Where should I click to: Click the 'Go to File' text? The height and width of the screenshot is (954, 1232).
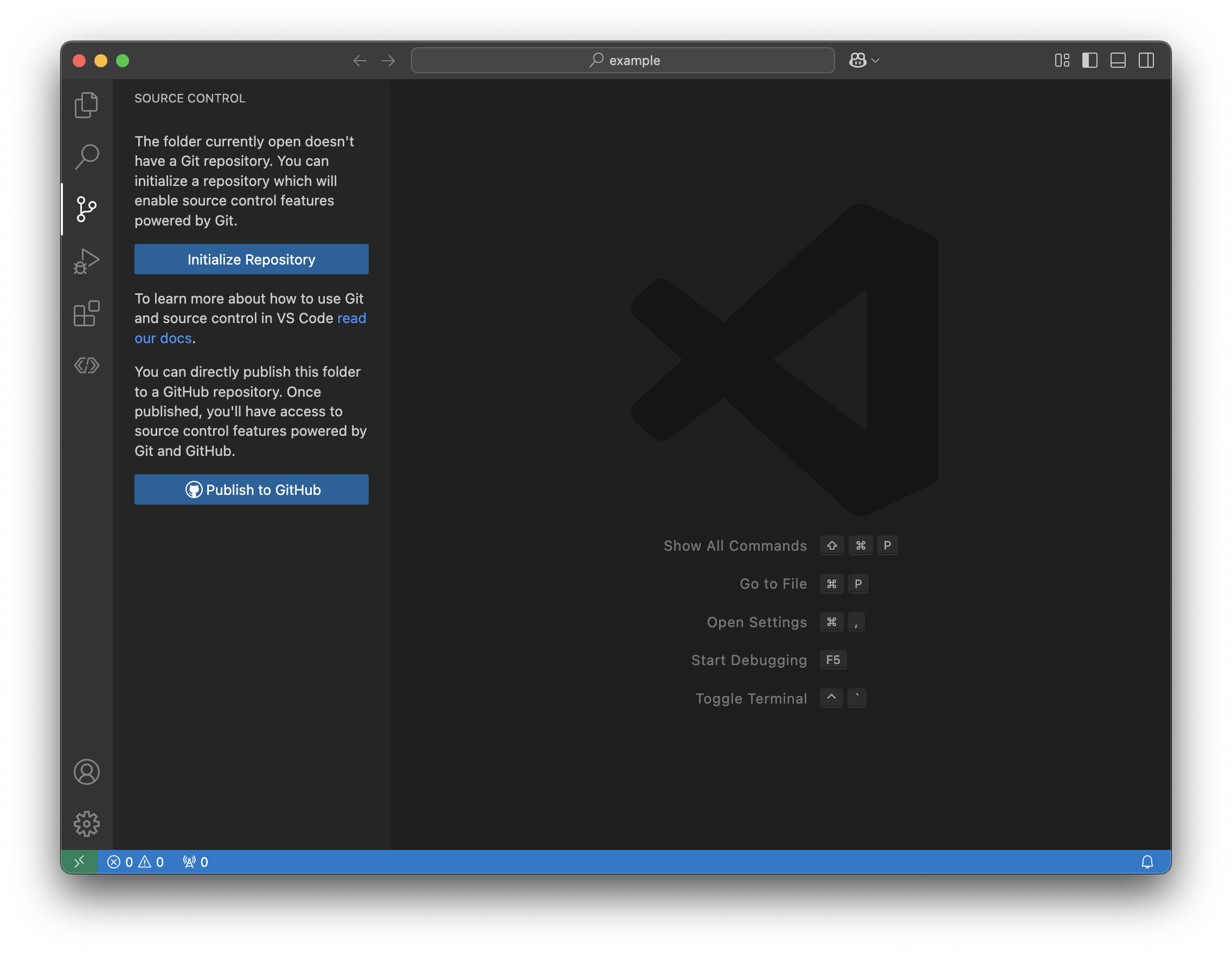tap(773, 584)
